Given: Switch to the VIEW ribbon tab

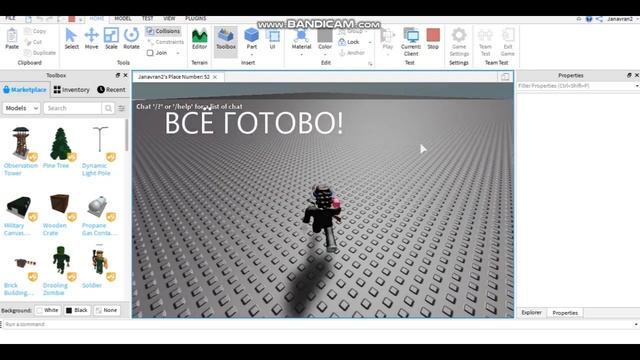Looking at the screenshot, I should point(169,18).
